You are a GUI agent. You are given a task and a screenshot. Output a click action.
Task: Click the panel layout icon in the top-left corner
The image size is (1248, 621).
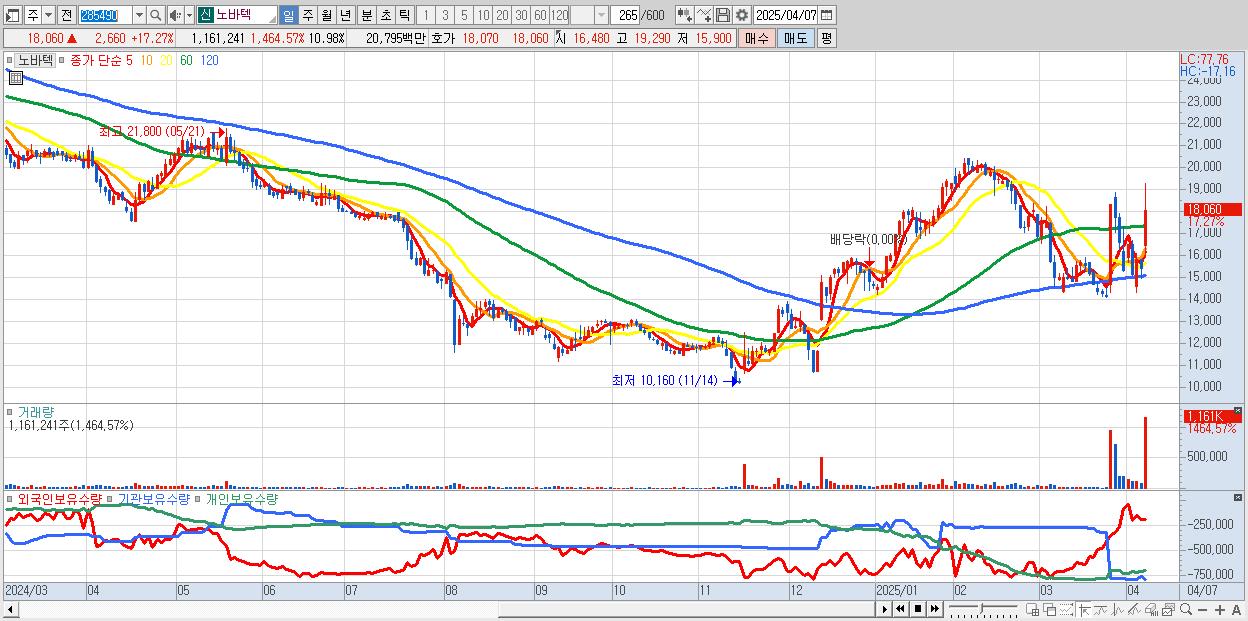11,16
